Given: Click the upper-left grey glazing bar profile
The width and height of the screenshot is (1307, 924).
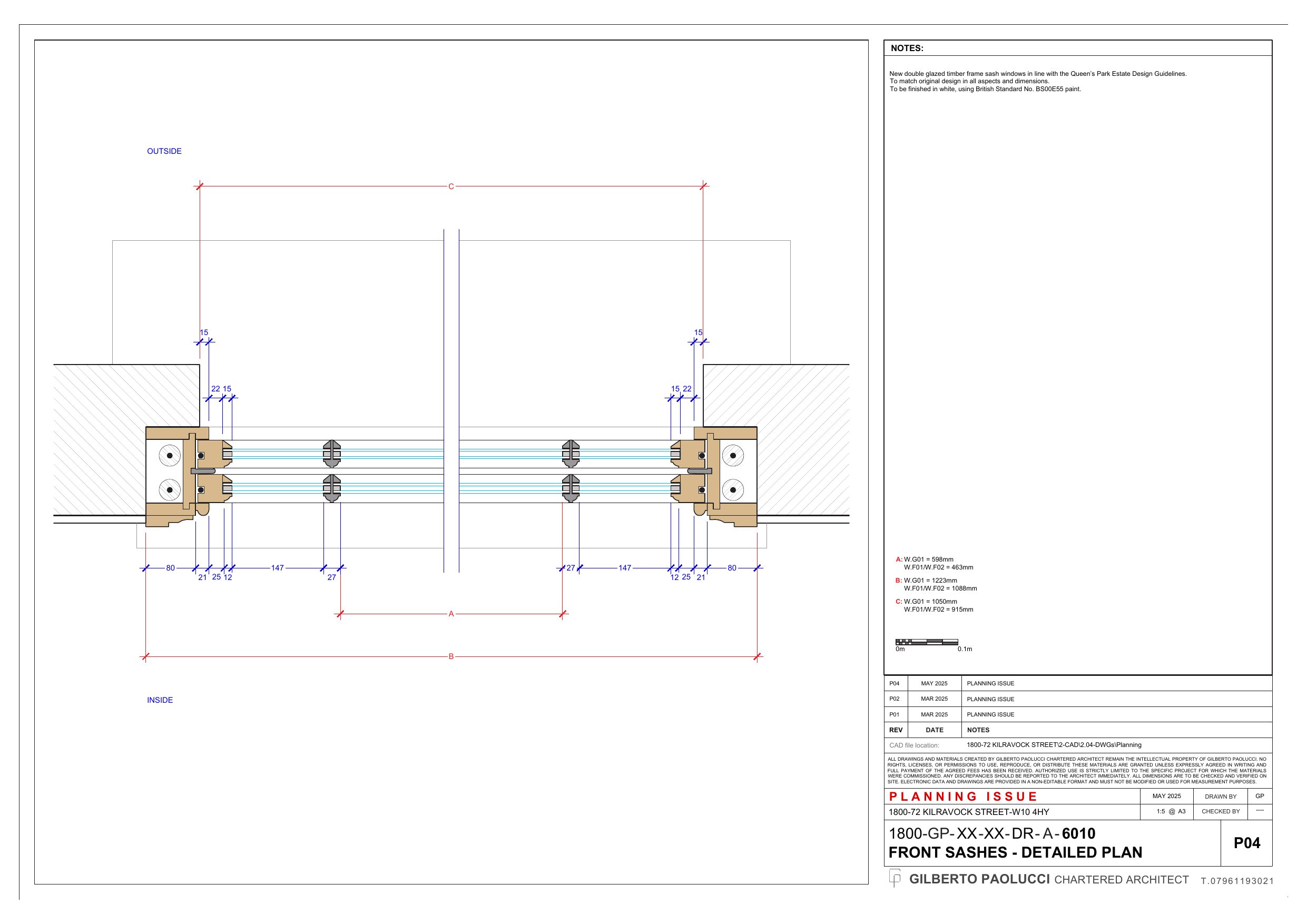Looking at the screenshot, I should (332, 453).
